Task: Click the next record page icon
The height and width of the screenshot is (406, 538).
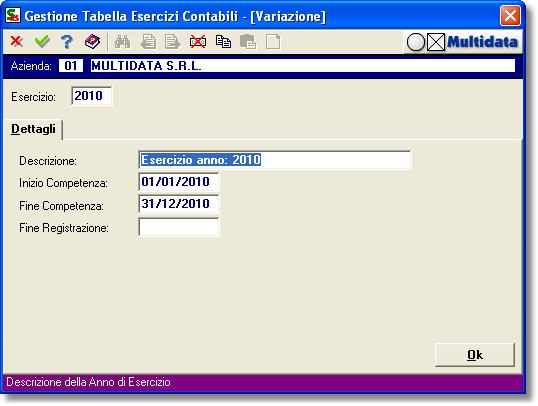Action: click(x=173, y=42)
